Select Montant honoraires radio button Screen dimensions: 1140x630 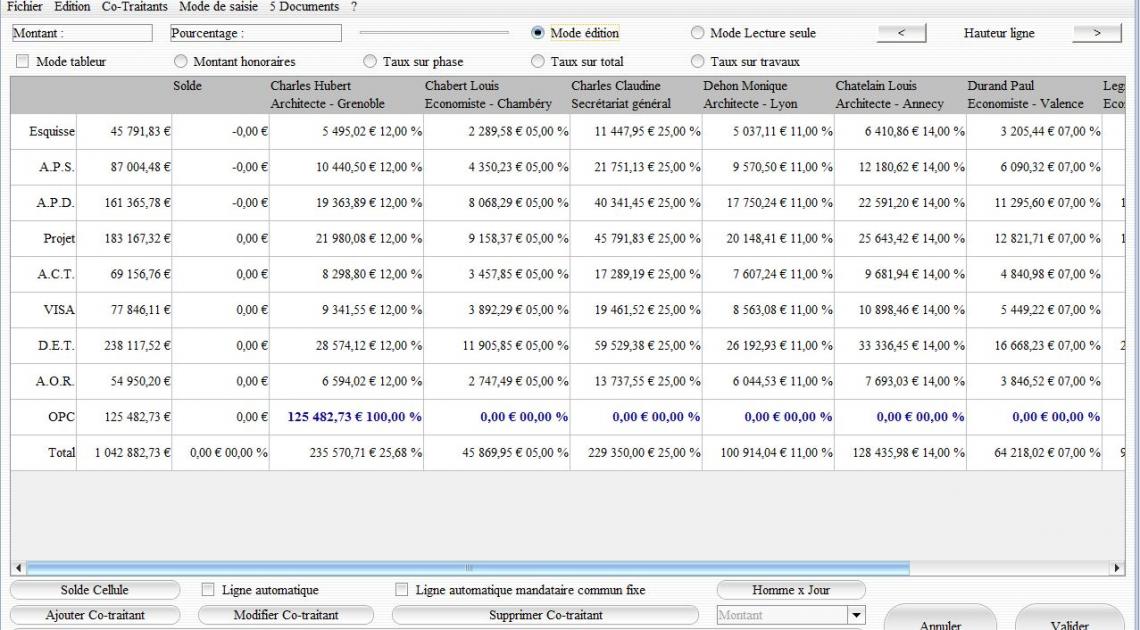pyautogui.click(x=180, y=61)
